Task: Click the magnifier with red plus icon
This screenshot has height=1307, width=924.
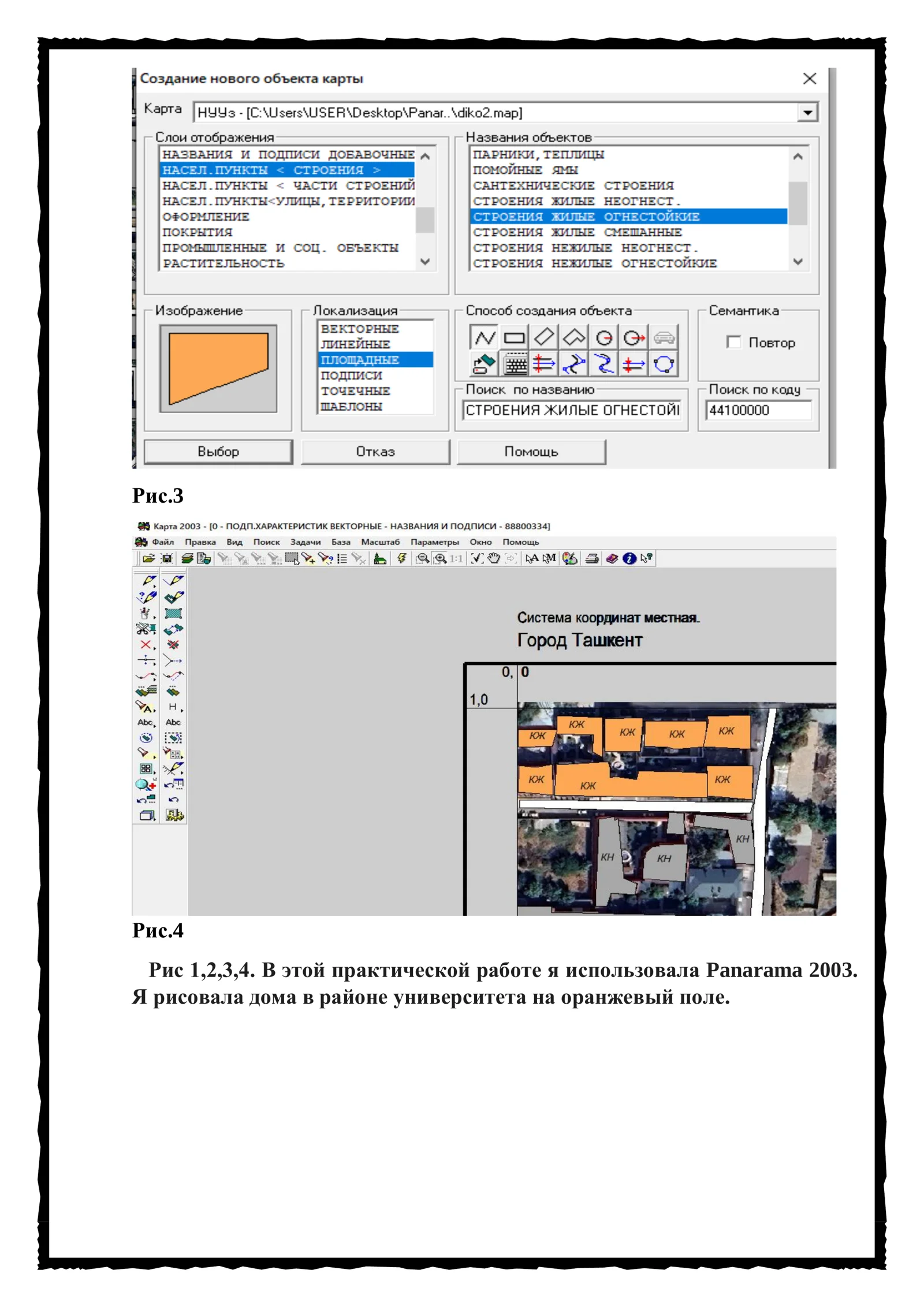Action: click(146, 784)
